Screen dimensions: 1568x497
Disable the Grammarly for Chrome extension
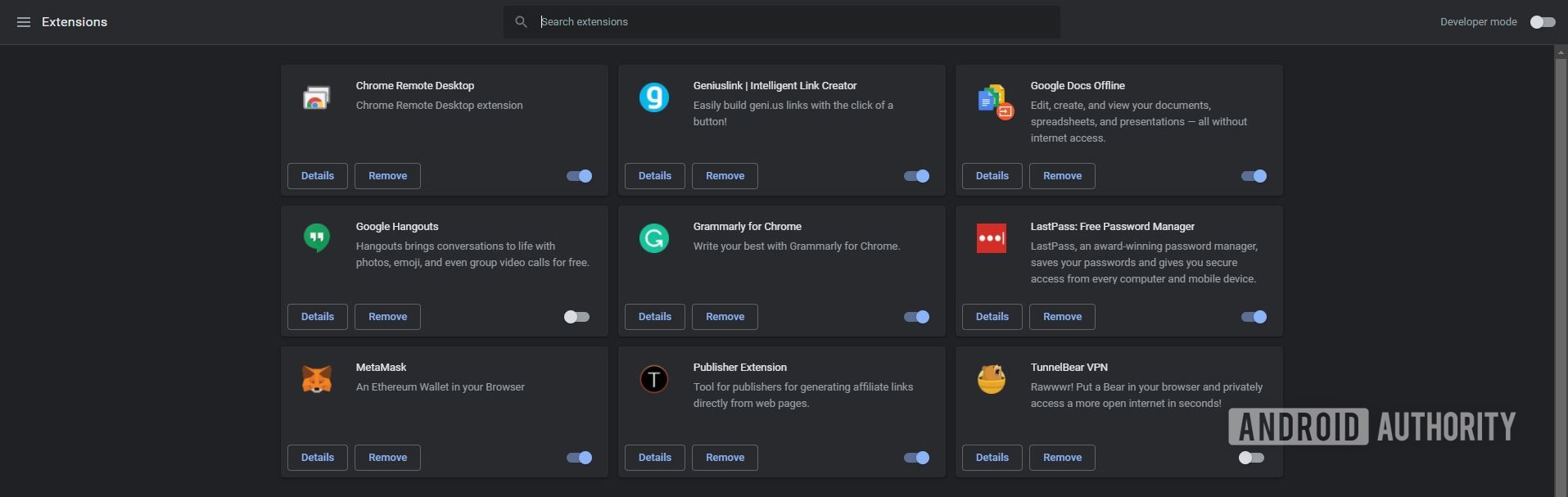point(916,317)
